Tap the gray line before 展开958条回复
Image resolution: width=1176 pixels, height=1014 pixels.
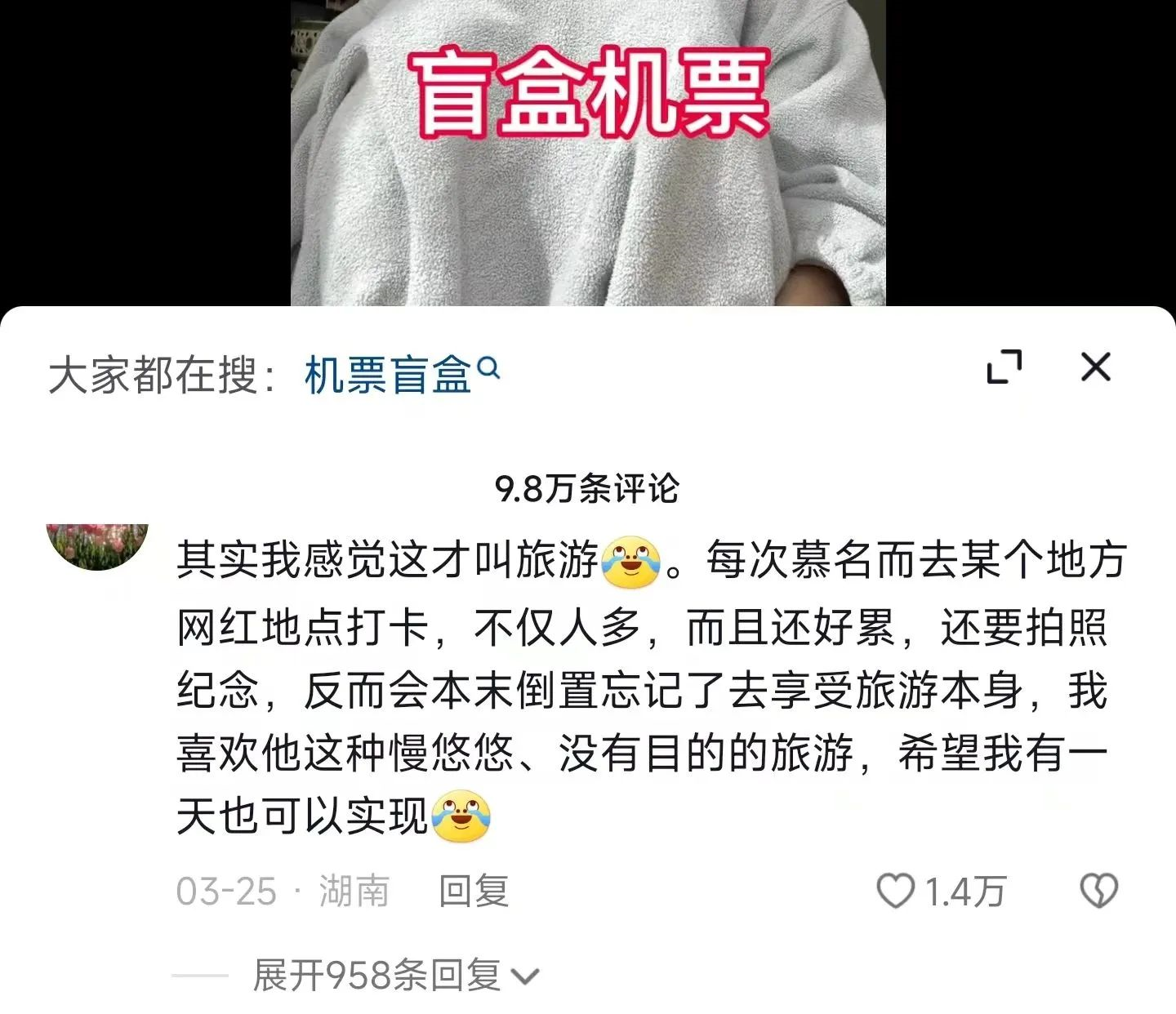pyautogui.click(x=200, y=976)
